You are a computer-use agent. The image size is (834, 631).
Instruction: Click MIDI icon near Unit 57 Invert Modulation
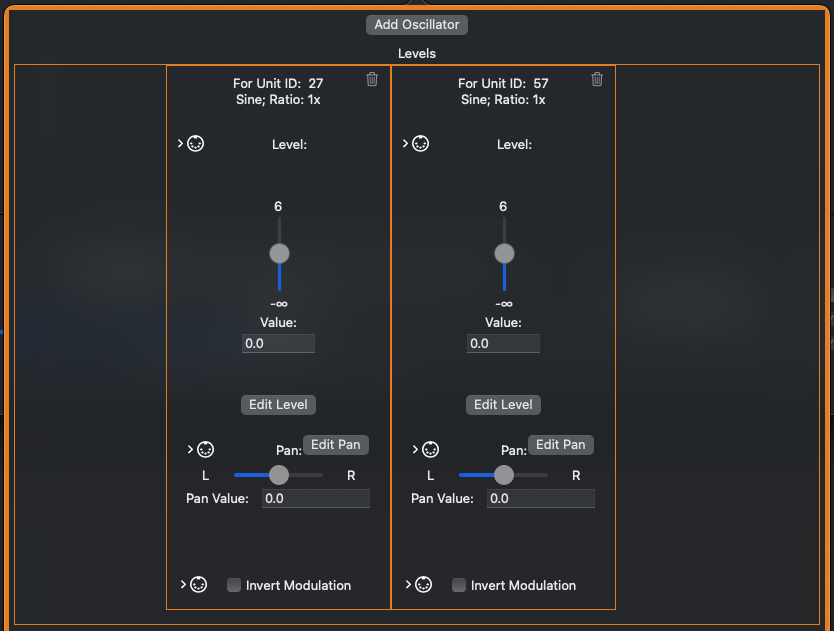click(423, 585)
